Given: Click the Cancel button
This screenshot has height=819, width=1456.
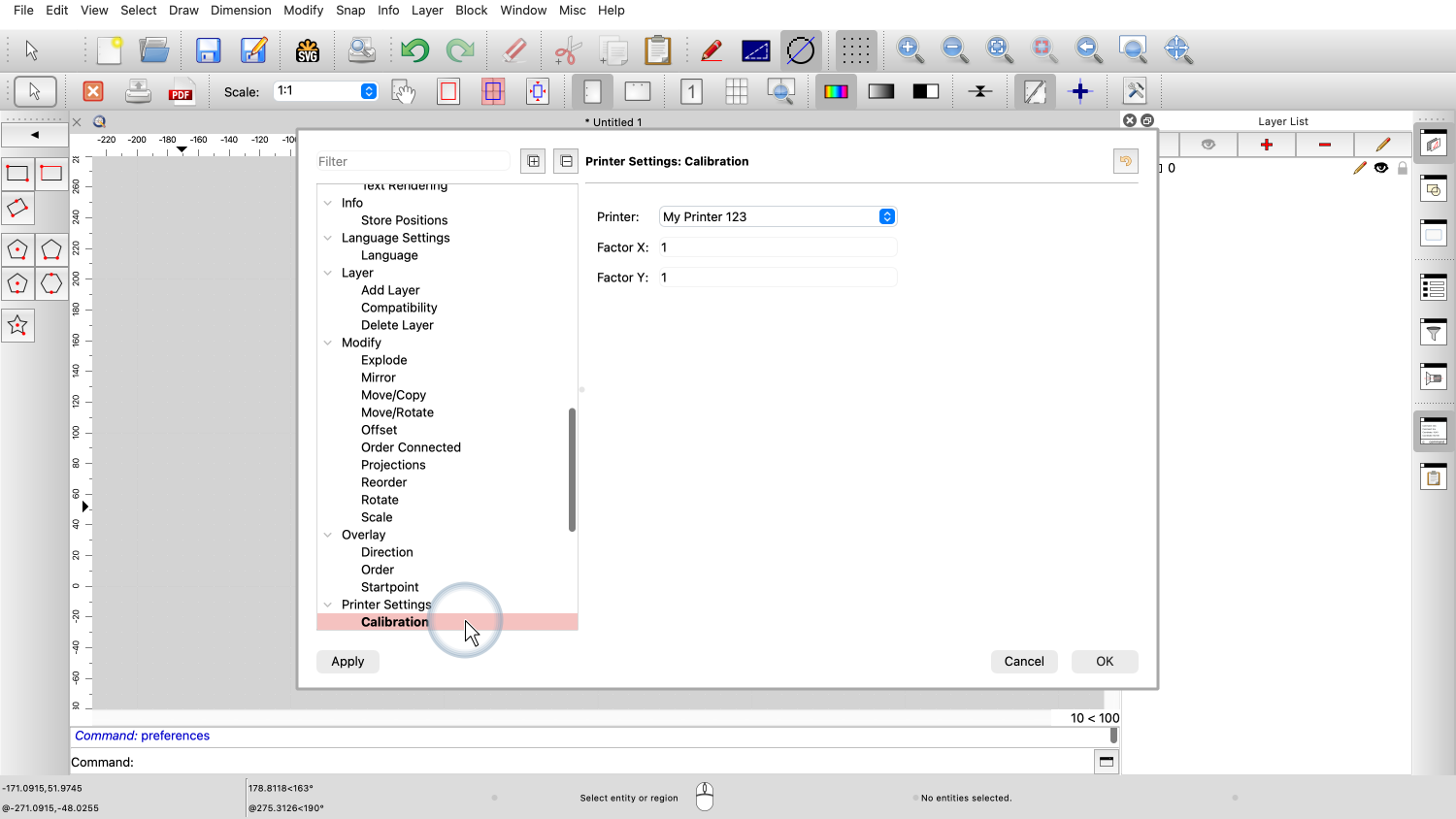Looking at the screenshot, I should pos(1023,662).
